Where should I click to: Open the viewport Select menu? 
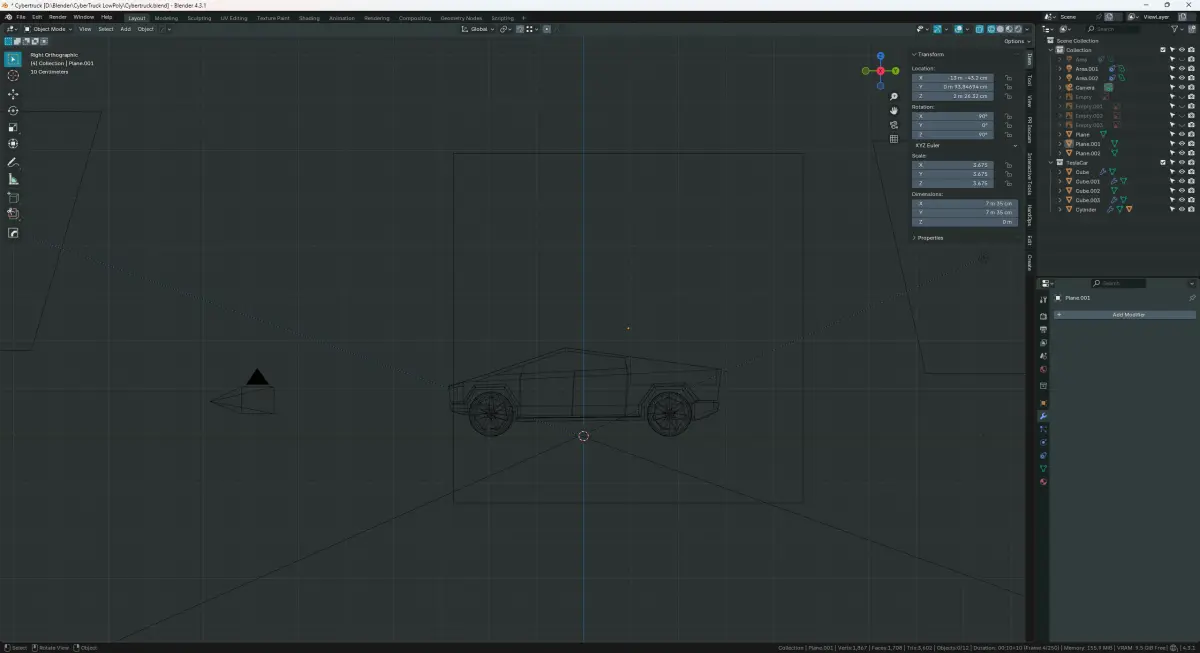point(105,29)
